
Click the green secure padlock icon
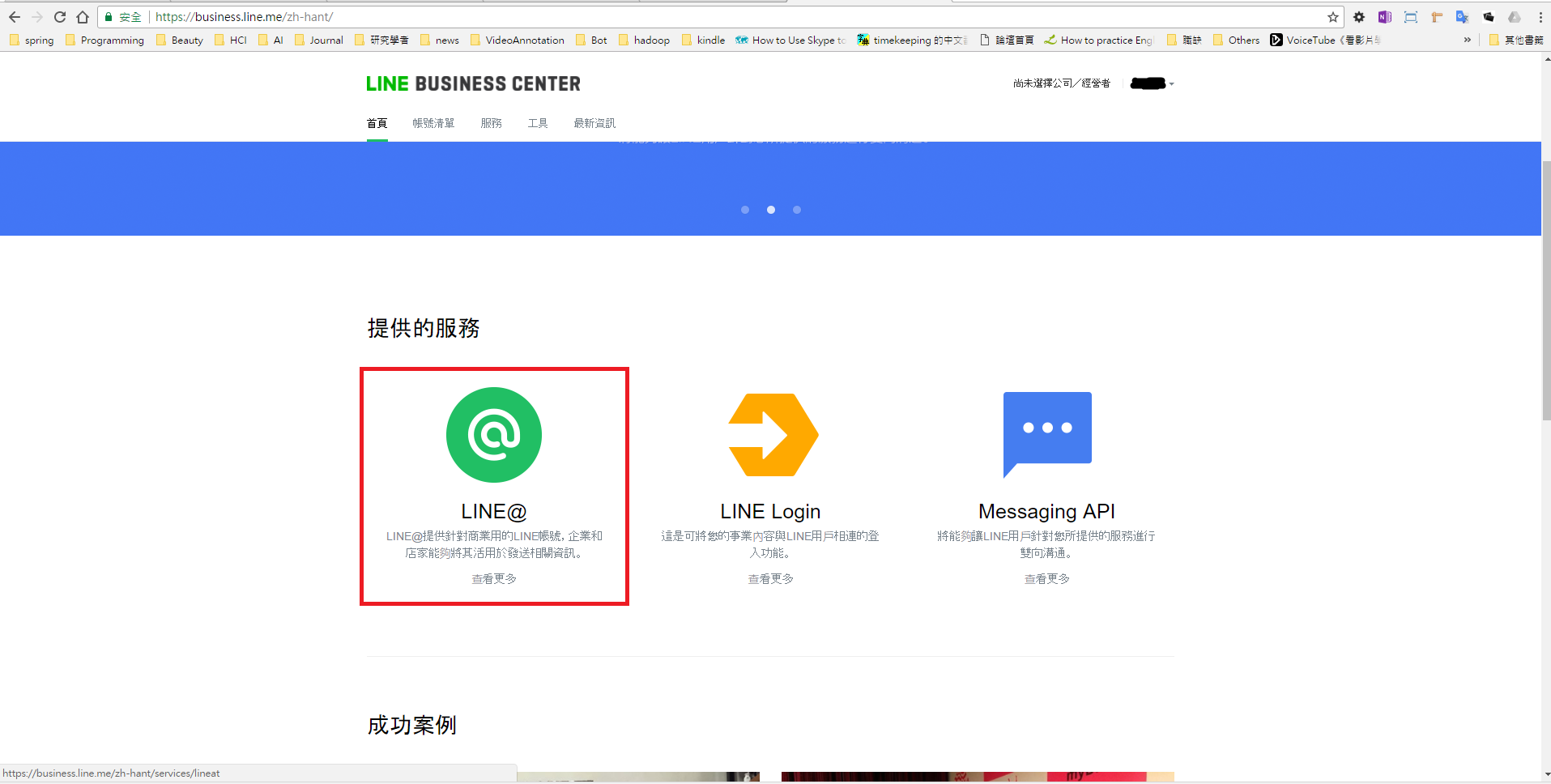click(x=109, y=17)
